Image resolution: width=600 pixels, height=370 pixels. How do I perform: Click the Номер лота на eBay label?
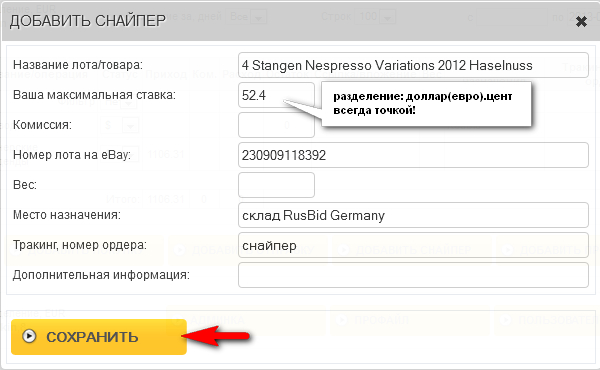point(72,155)
